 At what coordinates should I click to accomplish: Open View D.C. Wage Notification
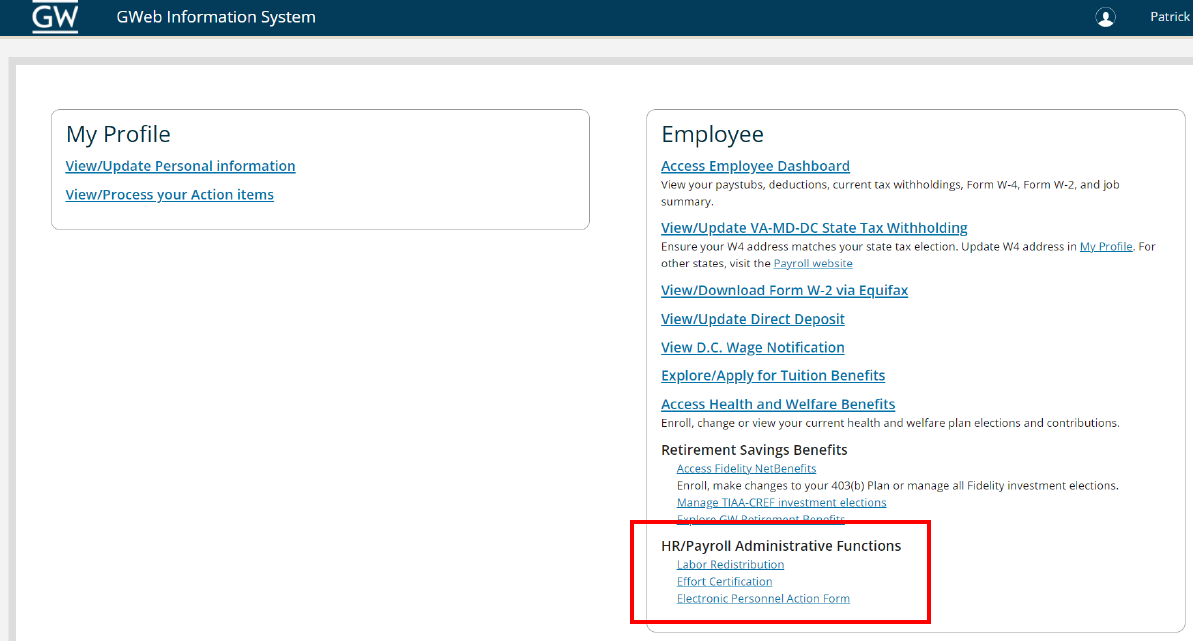(752, 348)
